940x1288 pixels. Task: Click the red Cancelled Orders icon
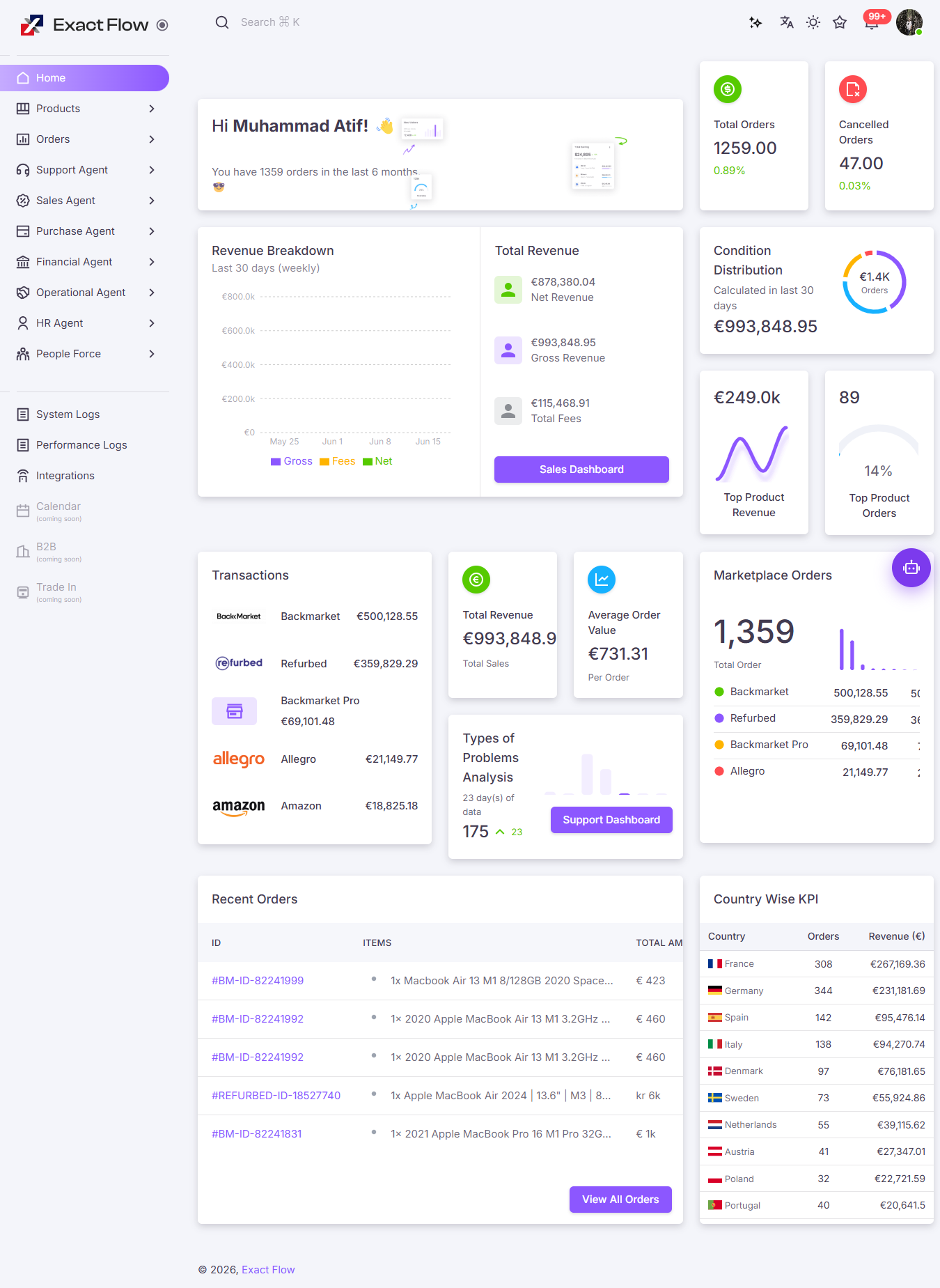click(853, 89)
